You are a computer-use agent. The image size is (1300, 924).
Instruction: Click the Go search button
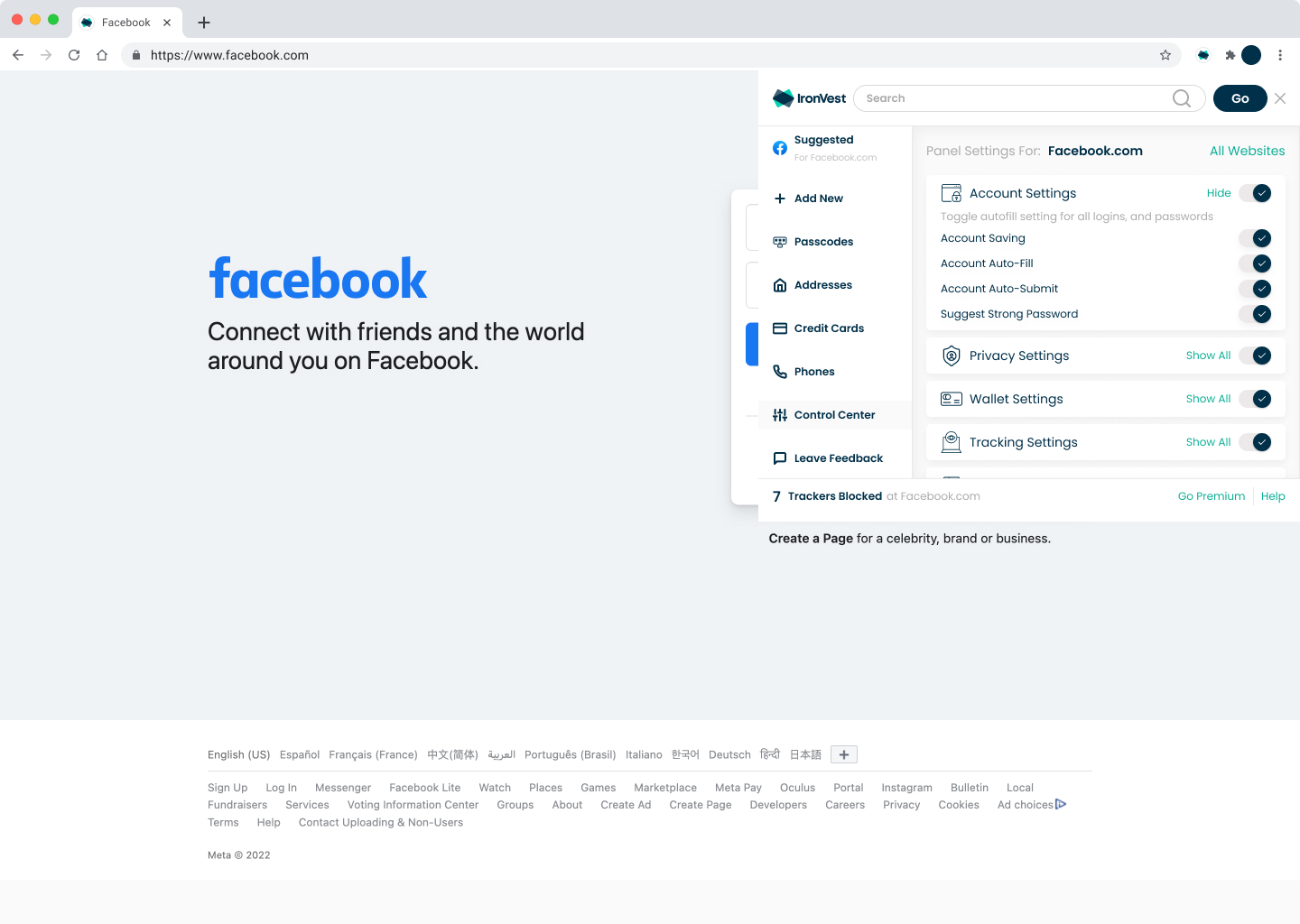tap(1240, 98)
